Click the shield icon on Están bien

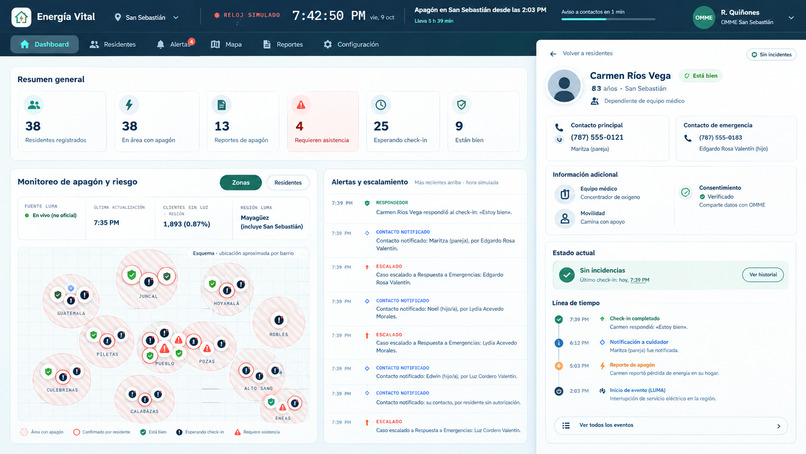(x=461, y=105)
